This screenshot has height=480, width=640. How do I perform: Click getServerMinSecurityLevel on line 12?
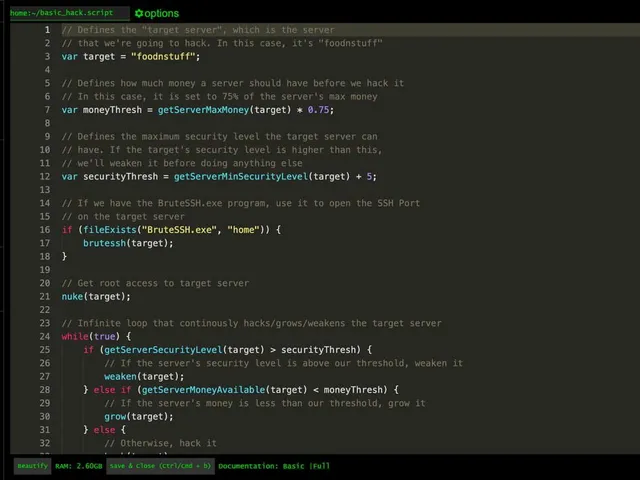point(241,176)
